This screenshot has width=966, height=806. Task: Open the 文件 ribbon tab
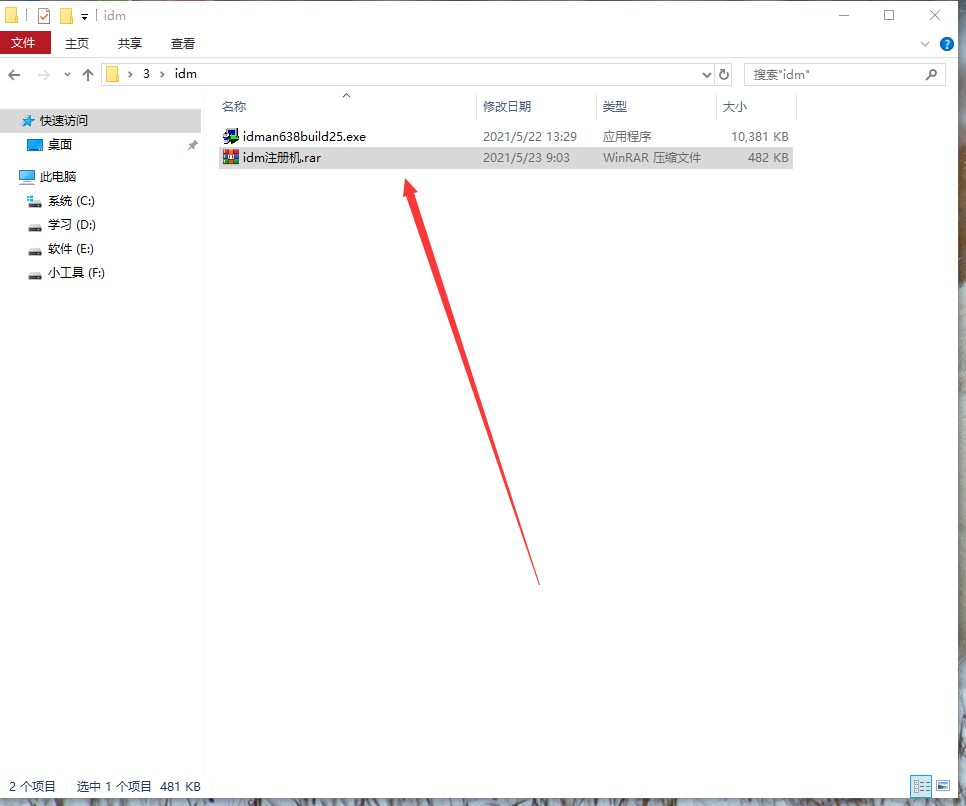(25, 43)
